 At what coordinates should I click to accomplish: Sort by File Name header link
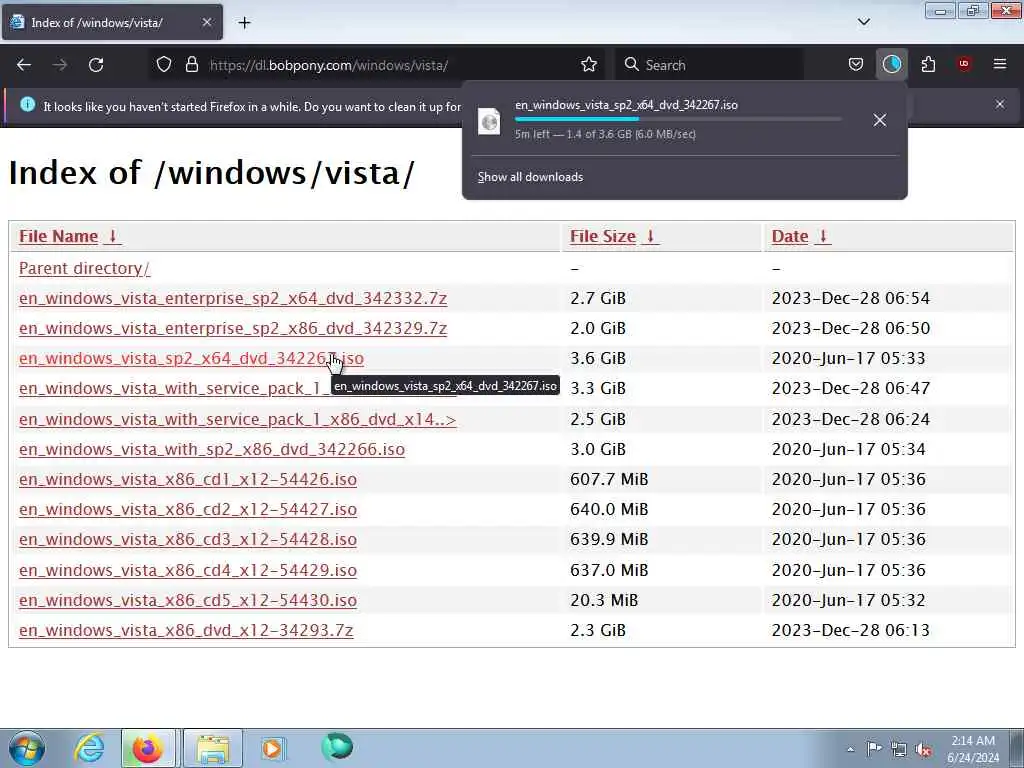pos(58,236)
